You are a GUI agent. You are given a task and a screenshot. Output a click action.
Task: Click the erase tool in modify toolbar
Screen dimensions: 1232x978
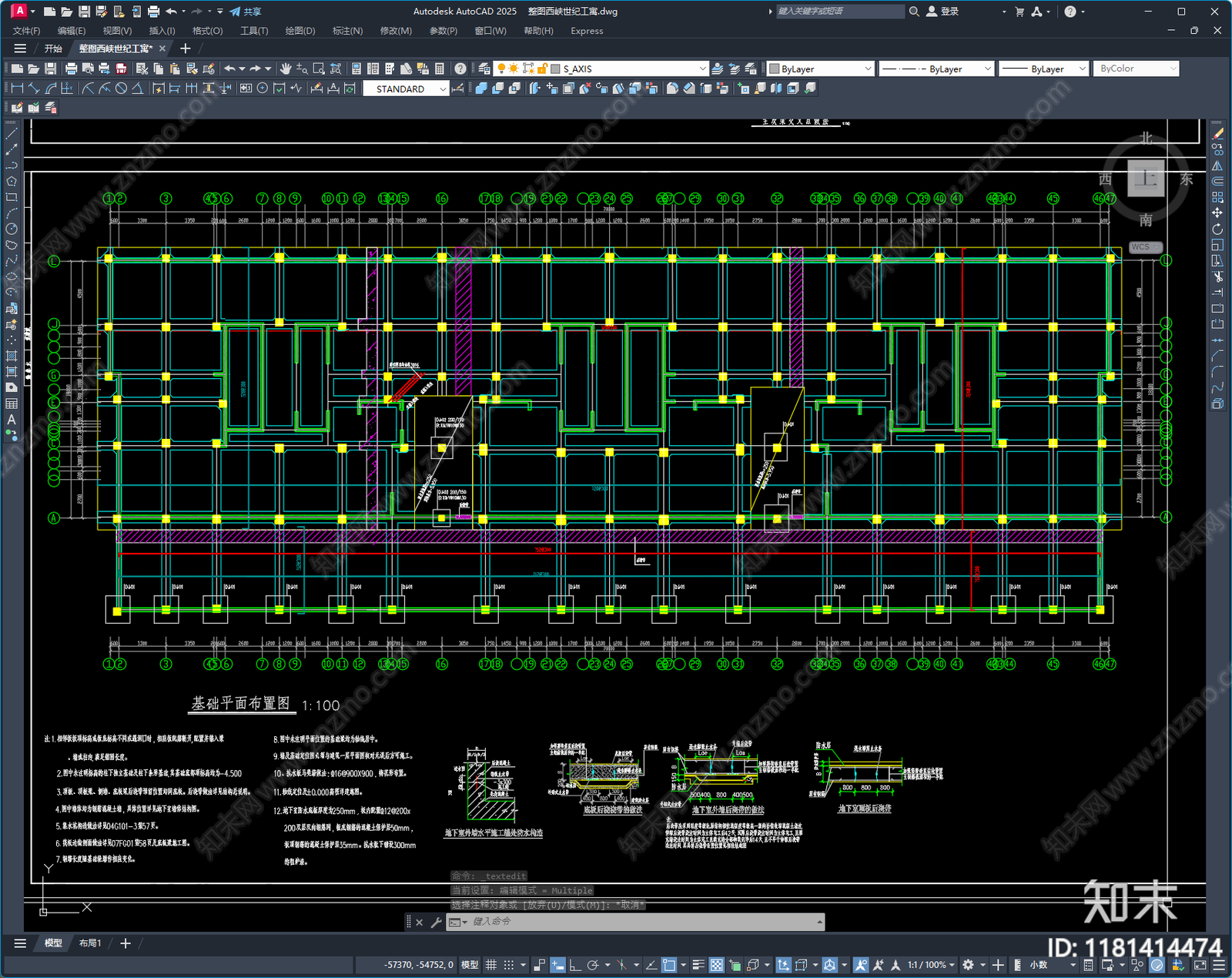click(x=1217, y=134)
